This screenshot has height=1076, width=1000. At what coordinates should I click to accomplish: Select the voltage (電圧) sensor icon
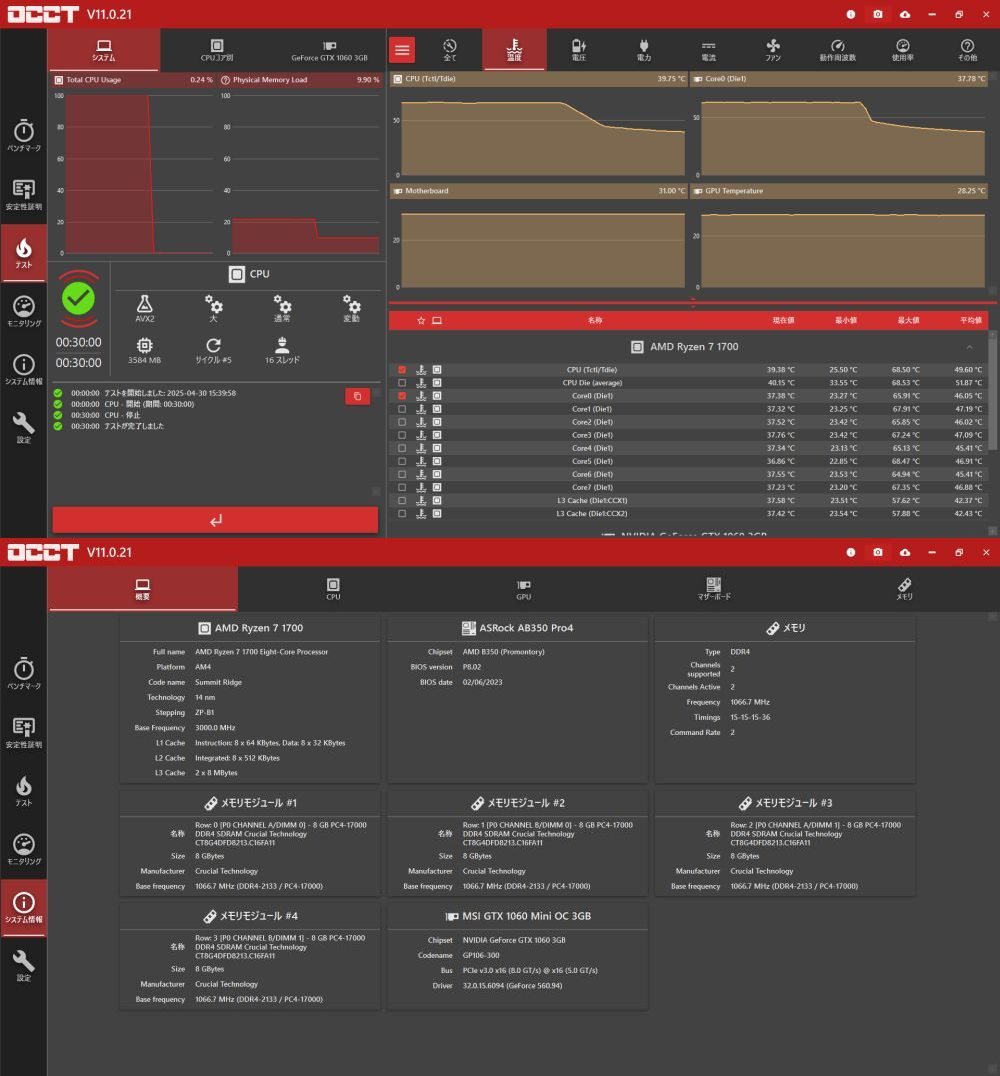(579, 49)
